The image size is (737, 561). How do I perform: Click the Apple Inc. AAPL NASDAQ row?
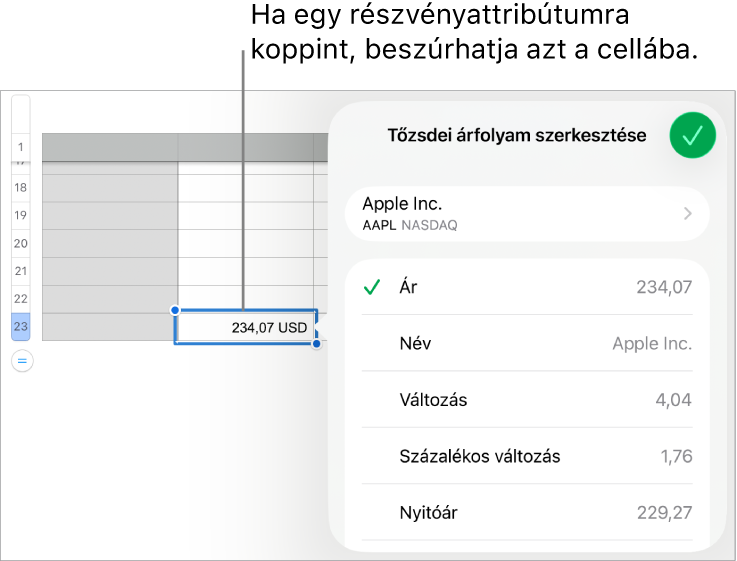tap(527, 214)
